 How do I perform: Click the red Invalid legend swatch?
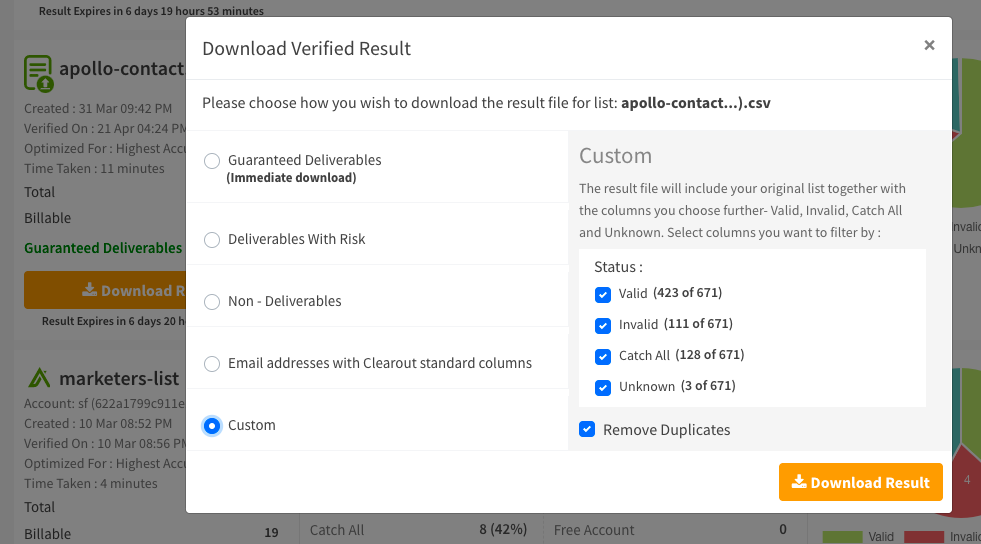pos(924,536)
